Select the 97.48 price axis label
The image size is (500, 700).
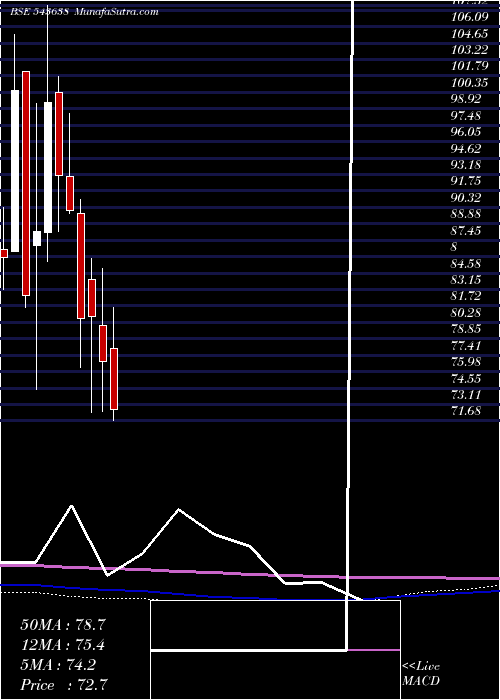pos(467,116)
